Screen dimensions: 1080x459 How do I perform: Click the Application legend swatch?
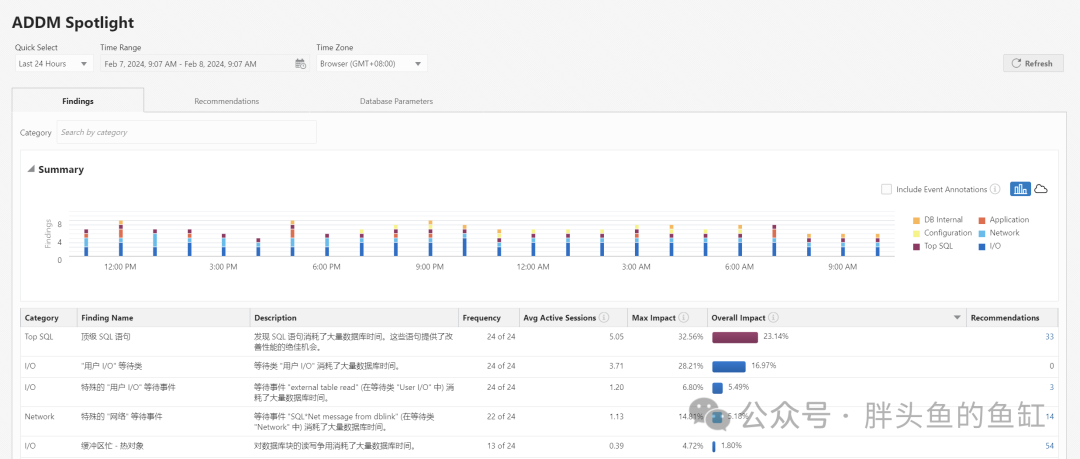(982, 220)
